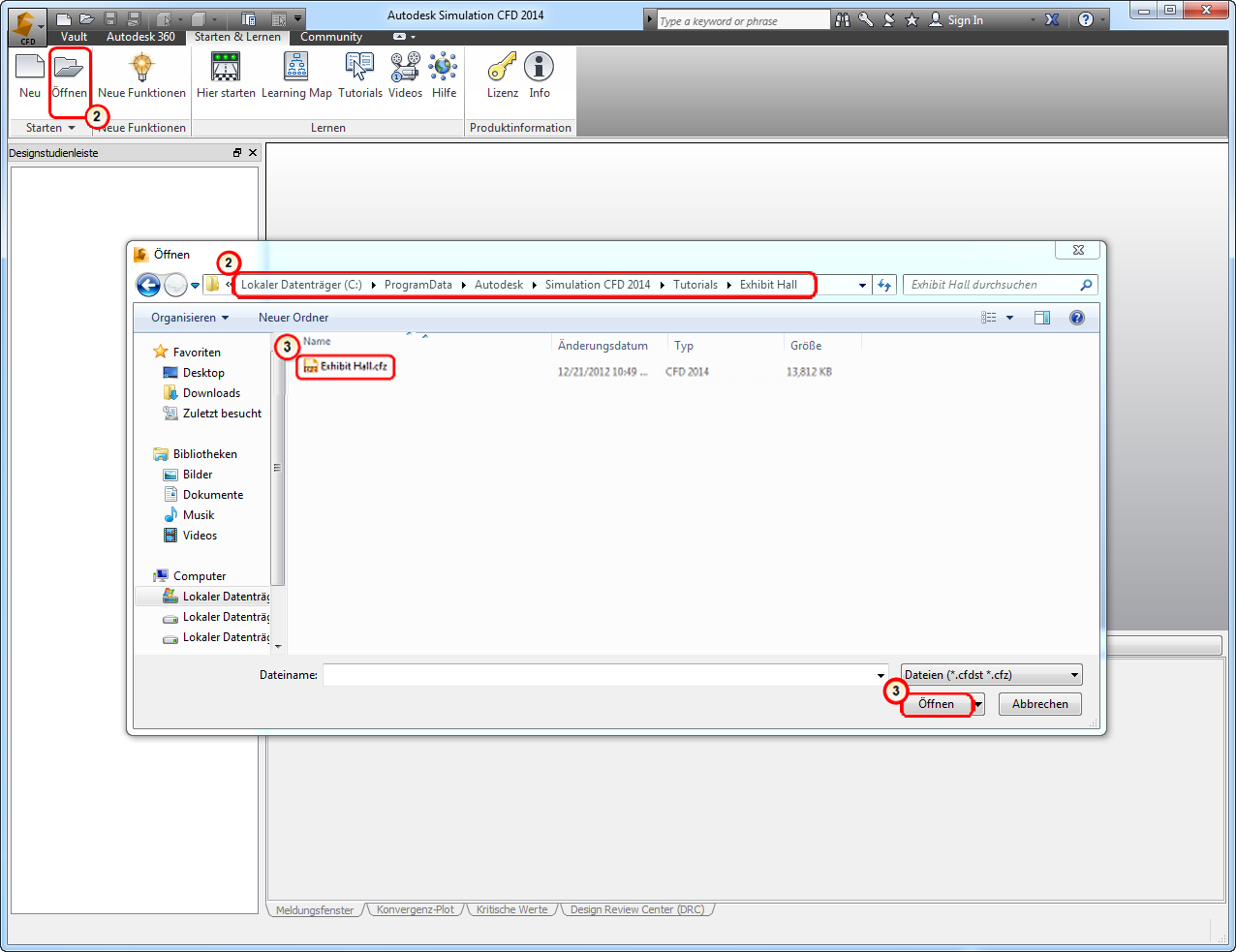
Task: Launch Hier starten guide
Action: 226,77
